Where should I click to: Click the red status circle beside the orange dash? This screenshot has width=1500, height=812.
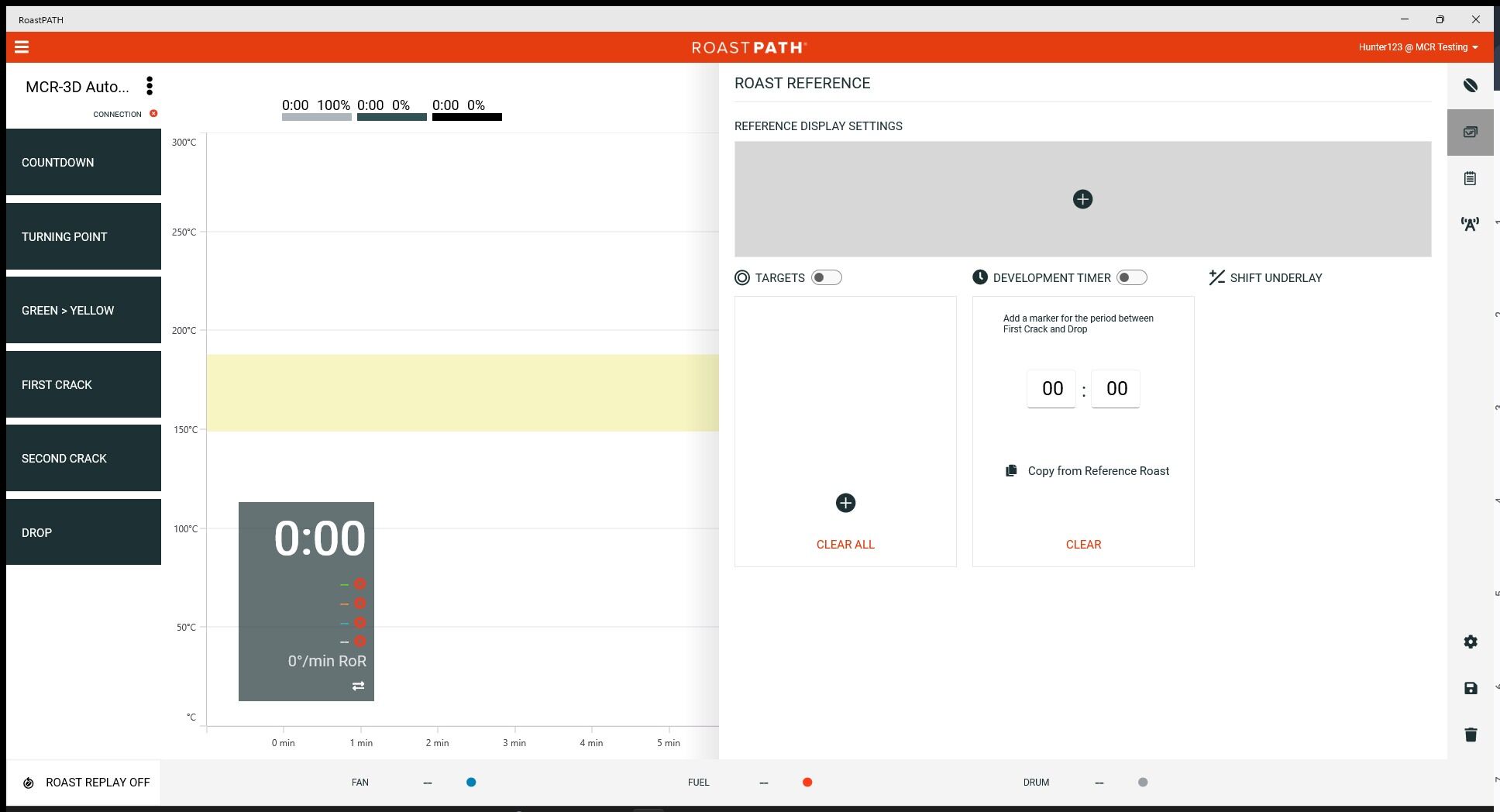(x=360, y=604)
